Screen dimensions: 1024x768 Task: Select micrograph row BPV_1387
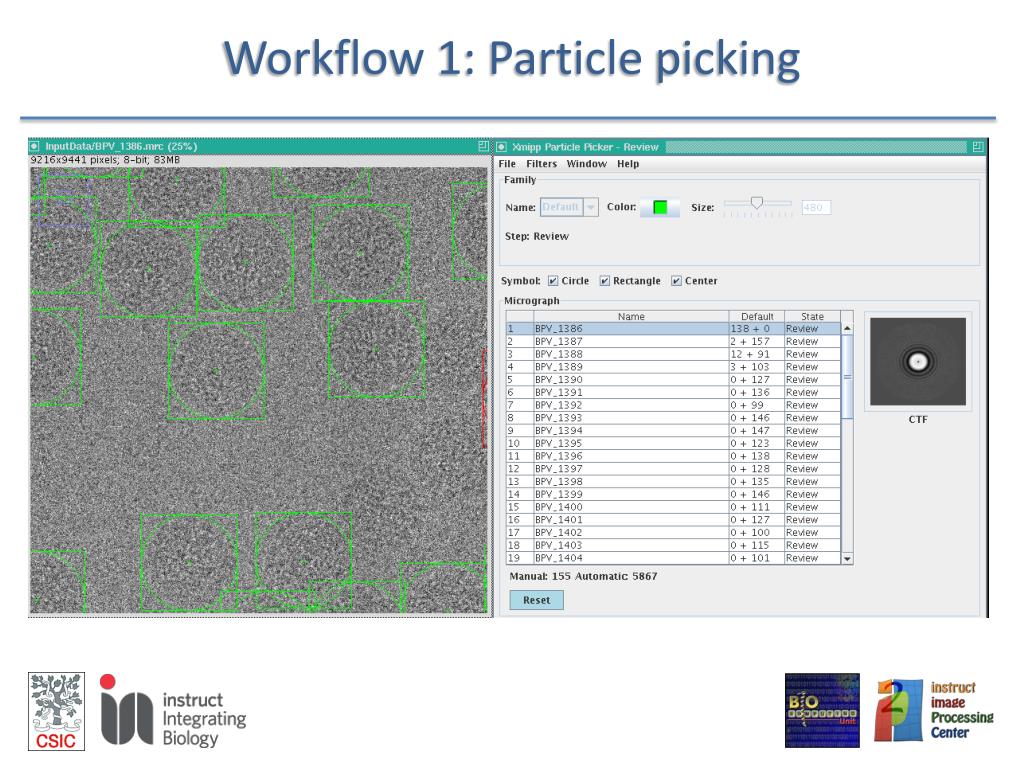click(673, 342)
